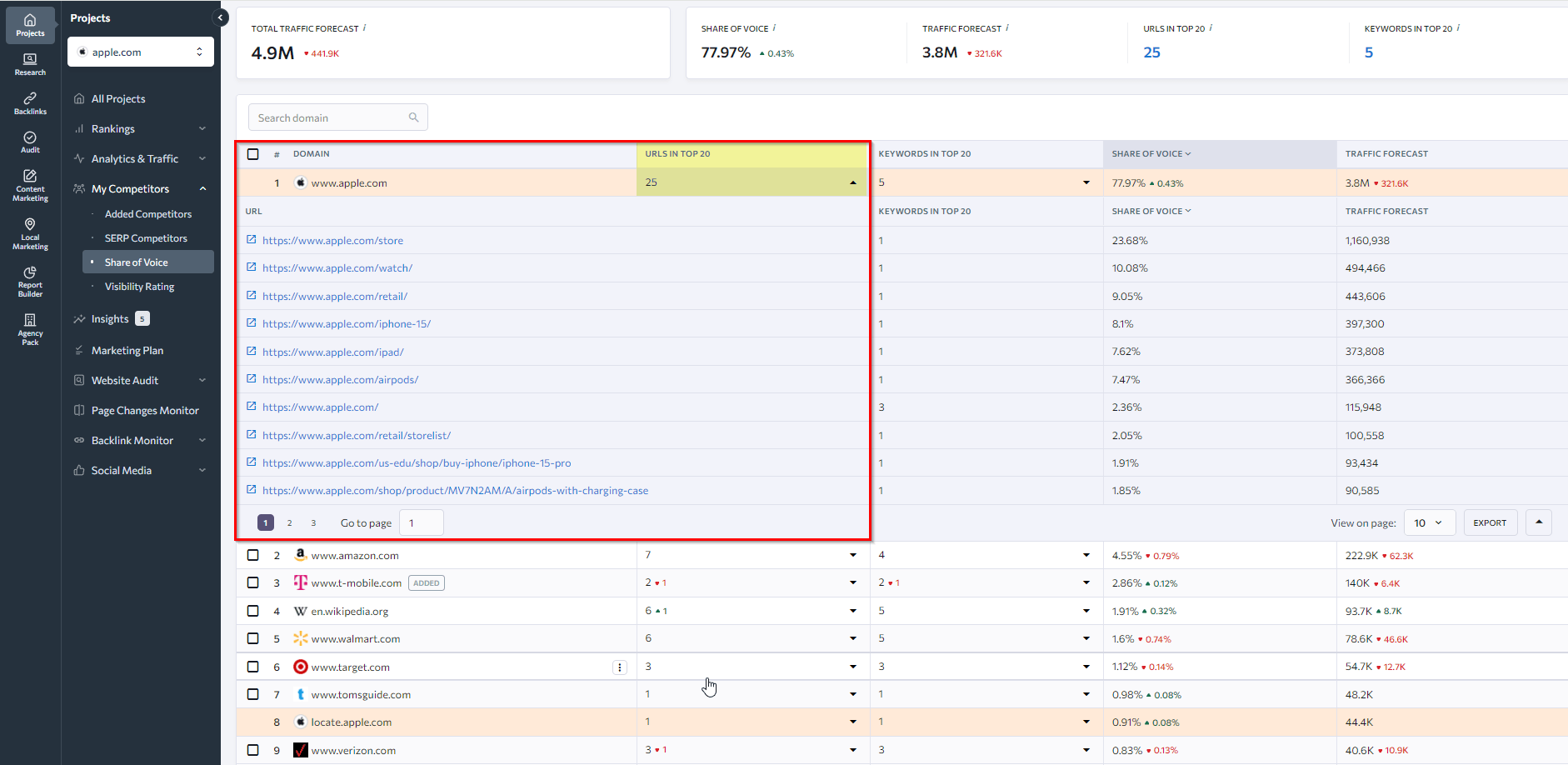Switch to the Visibility Rating view
The height and width of the screenshot is (765, 1568).
[x=139, y=286]
